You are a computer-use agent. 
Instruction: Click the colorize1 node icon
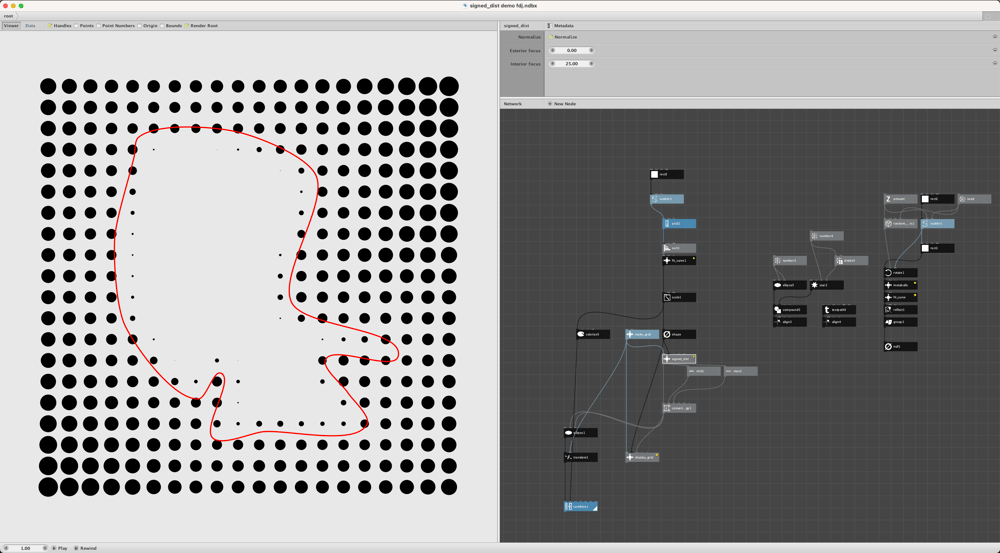(x=581, y=334)
